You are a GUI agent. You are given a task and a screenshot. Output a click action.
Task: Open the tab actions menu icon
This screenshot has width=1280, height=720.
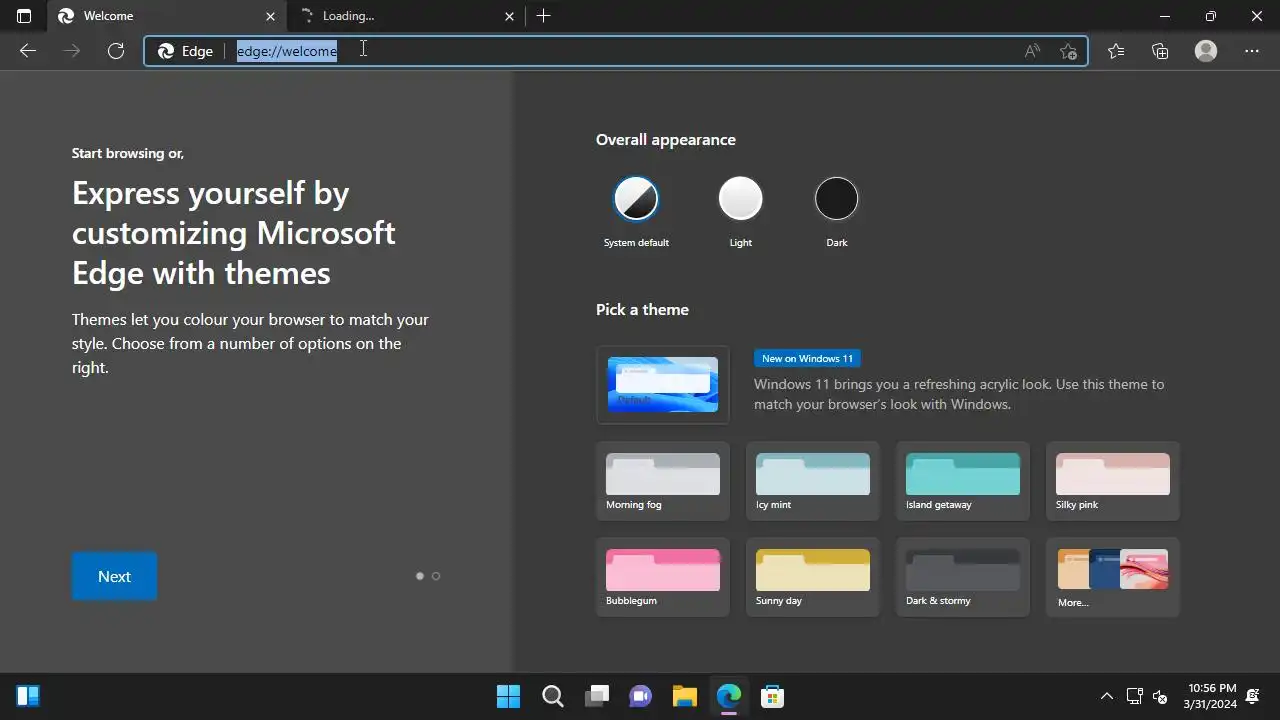(24, 16)
